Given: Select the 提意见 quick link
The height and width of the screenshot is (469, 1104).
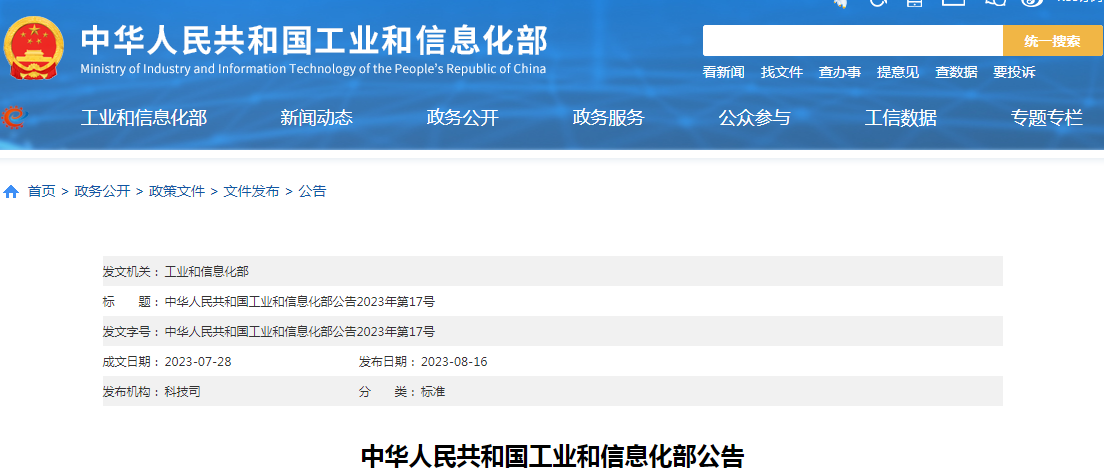Looking at the screenshot, I should (x=898, y=72).
